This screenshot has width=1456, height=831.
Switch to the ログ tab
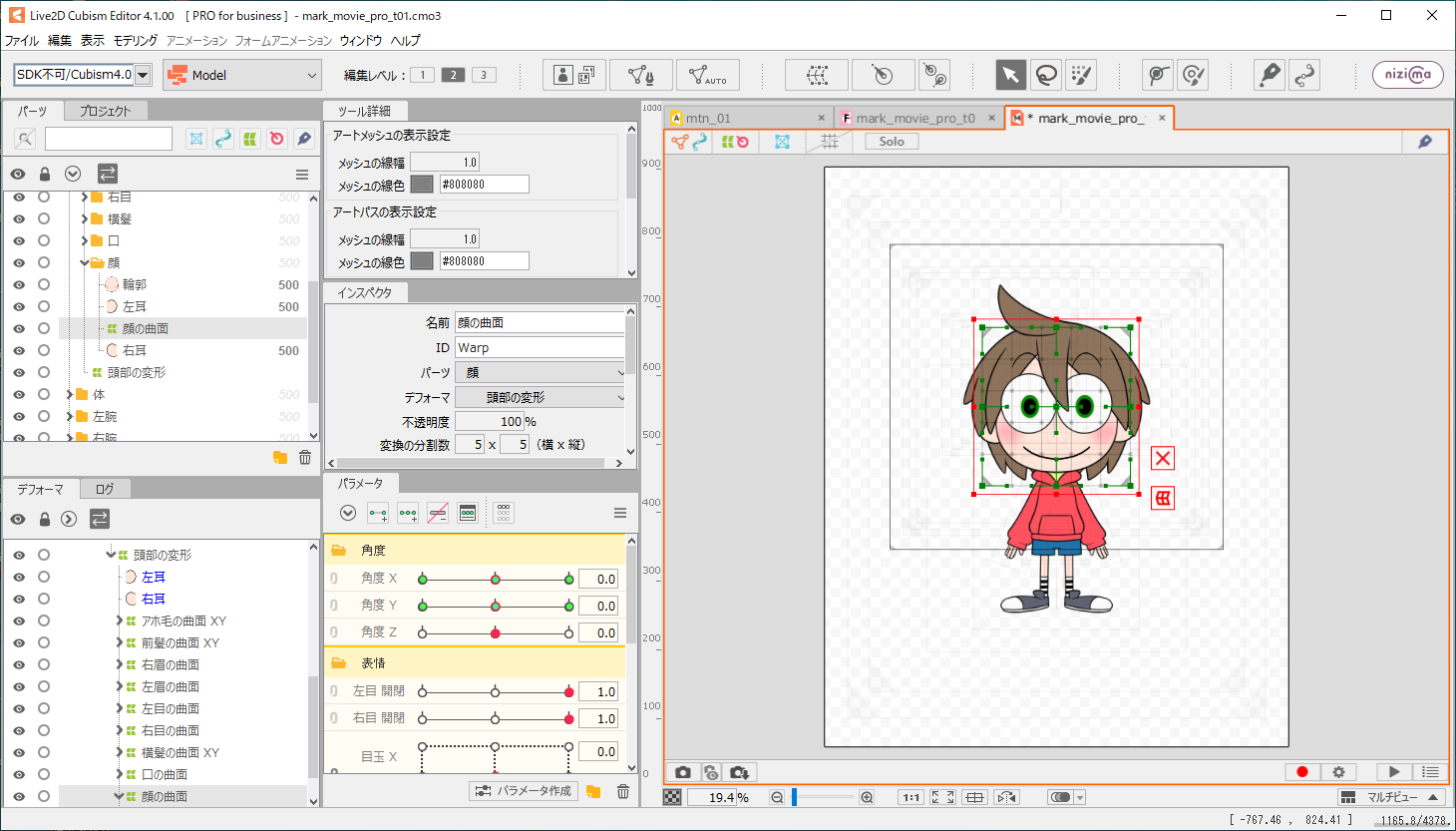tap(105, 489)
